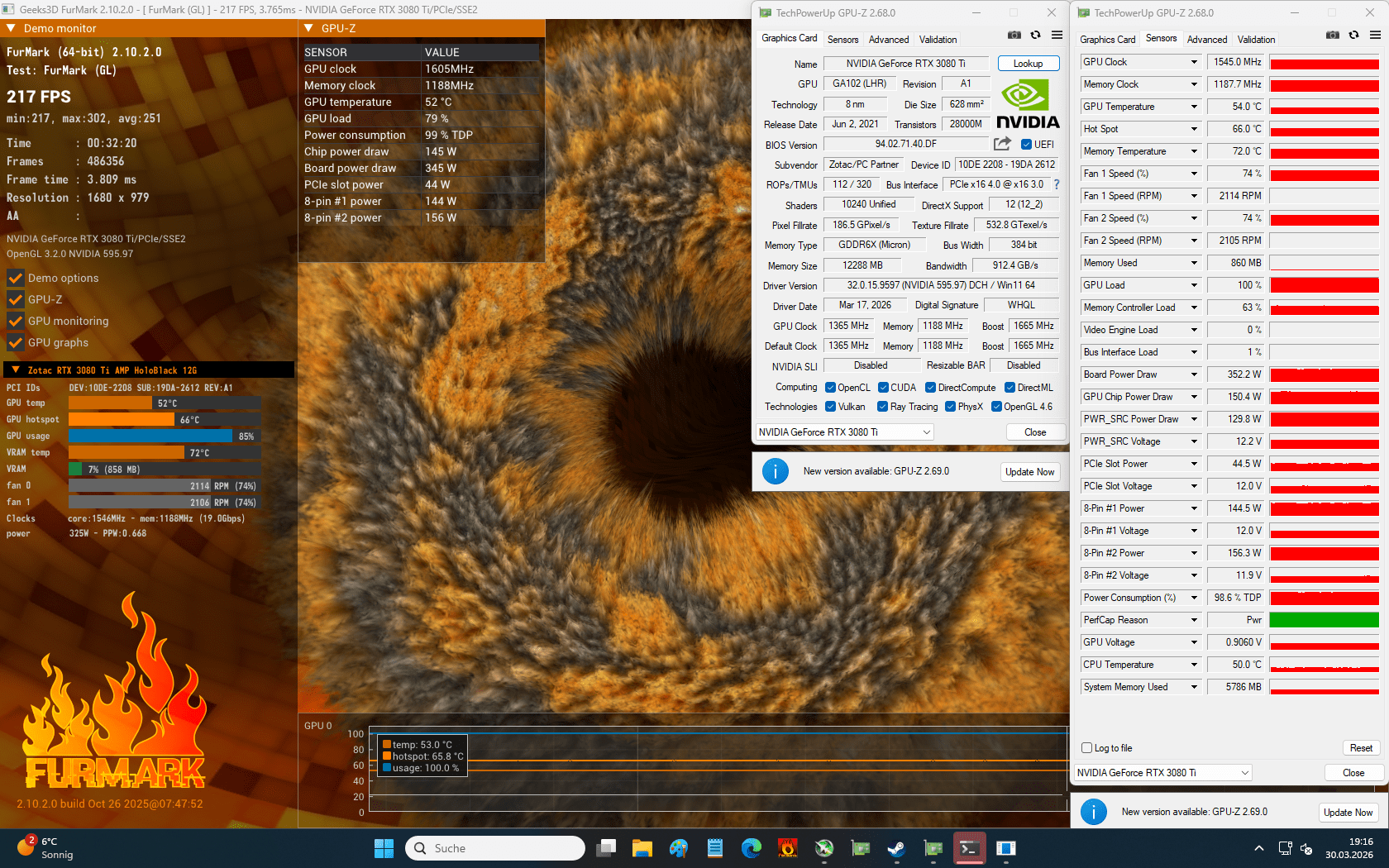Collapse the Demo monitor panel
1389x868 pixels.
coord(12,28)
